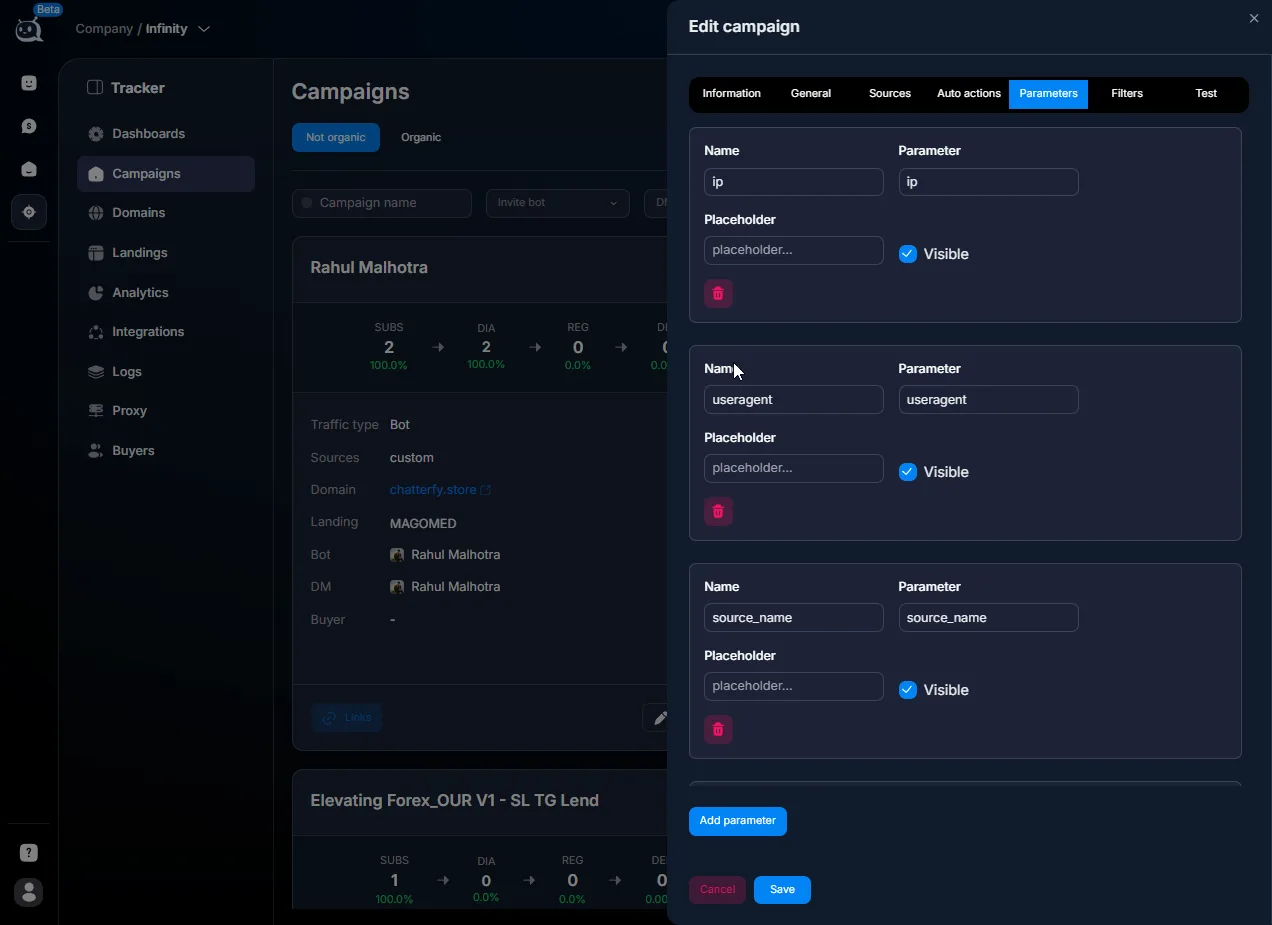This screenshot has height=925, width=1272.
Task: Open the Invite bot dropdown filter
Action: [557, 203]
